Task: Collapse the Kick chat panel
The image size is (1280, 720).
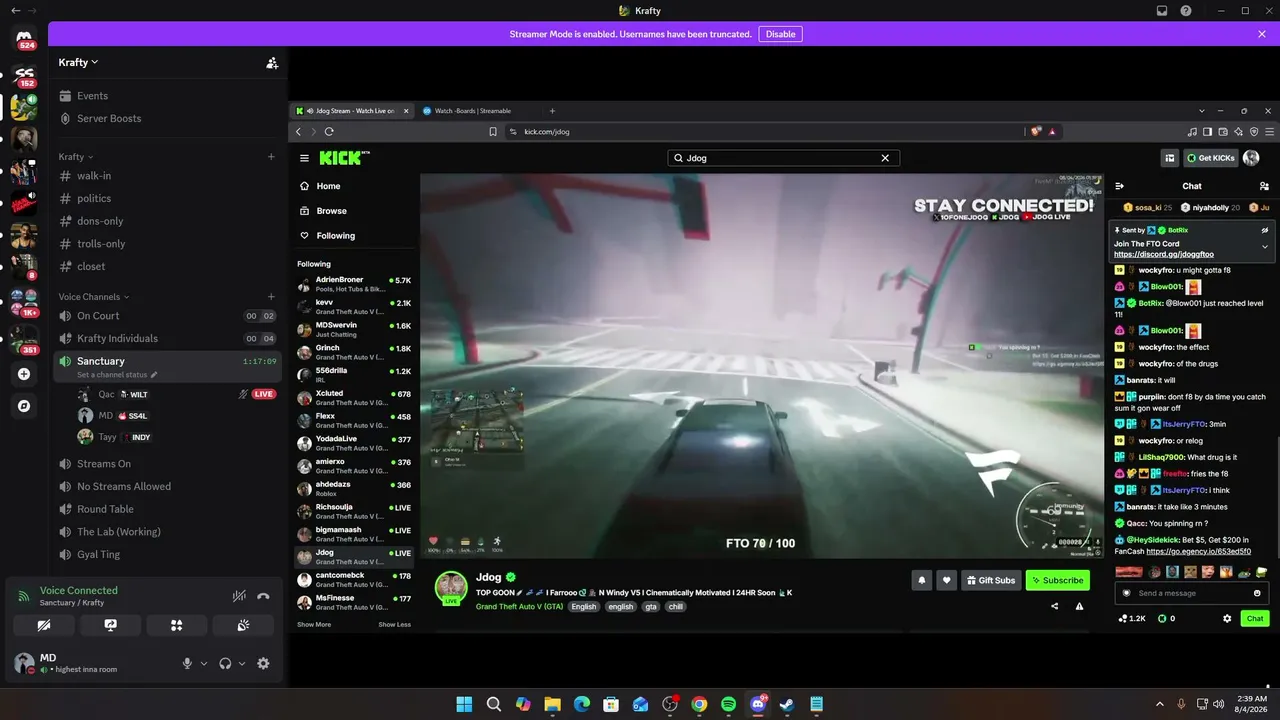Action: [1120, 186]
